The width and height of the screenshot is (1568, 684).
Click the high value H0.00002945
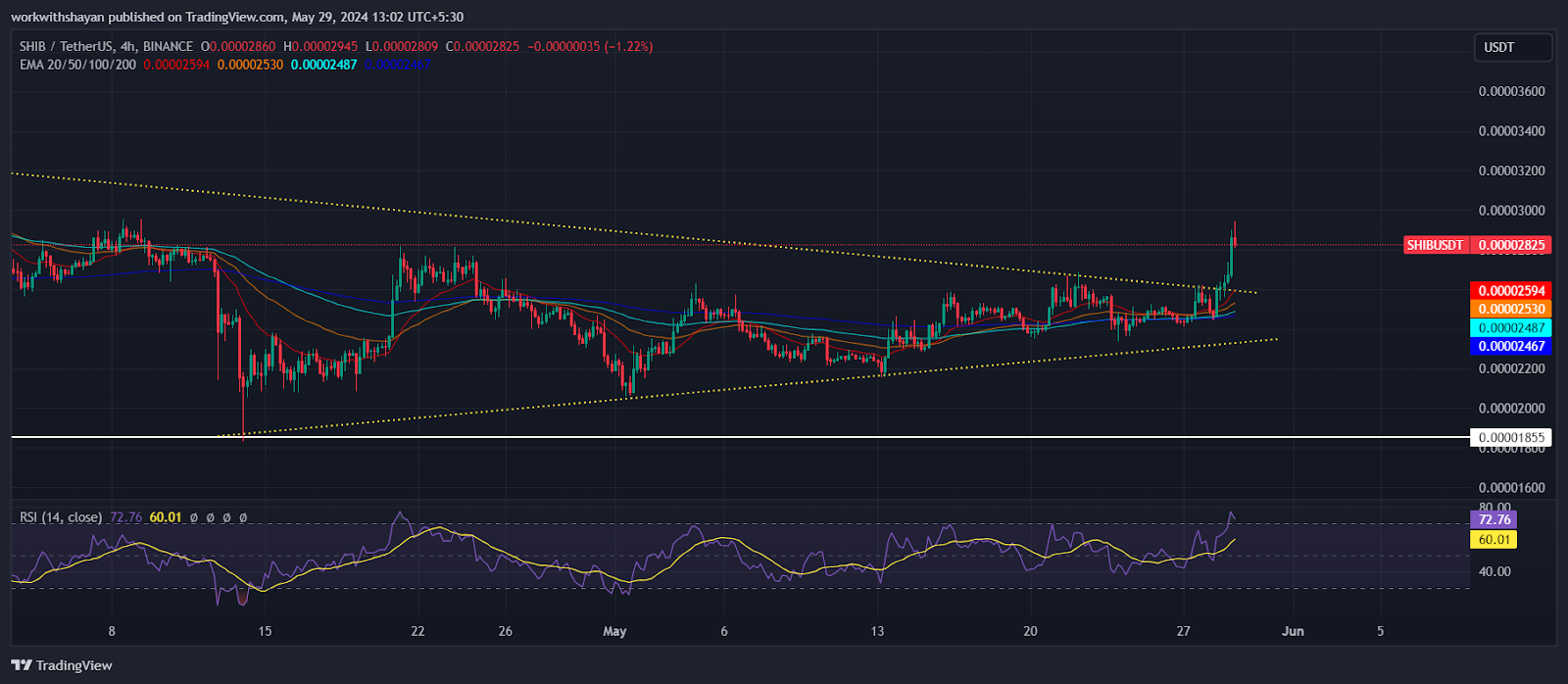[x=321, y=46]
